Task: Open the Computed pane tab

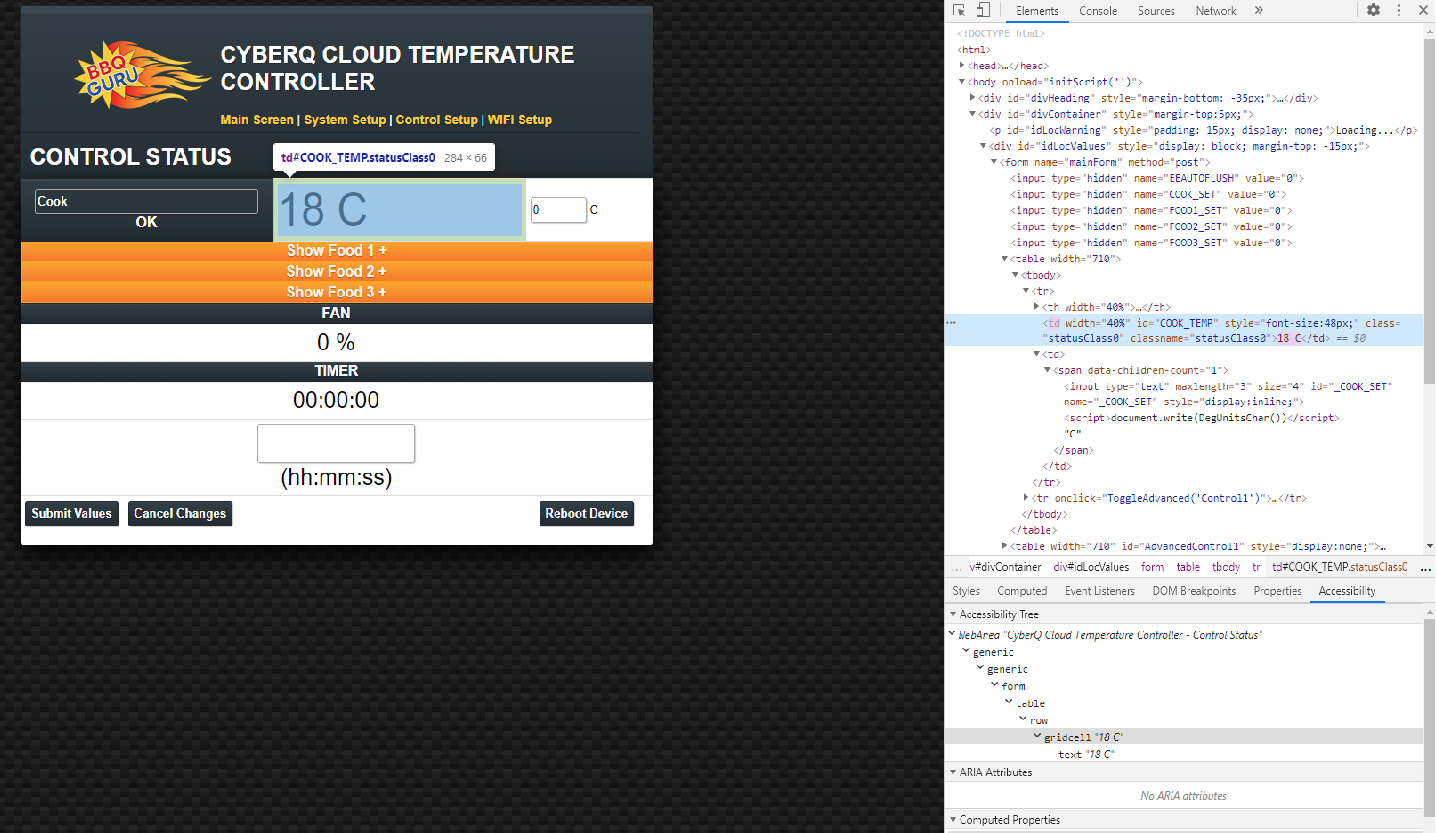Action: coord(1022,591)
